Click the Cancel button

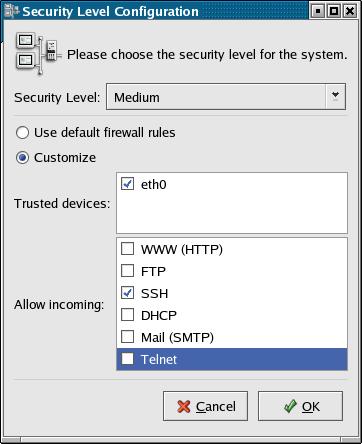(205, 406)
